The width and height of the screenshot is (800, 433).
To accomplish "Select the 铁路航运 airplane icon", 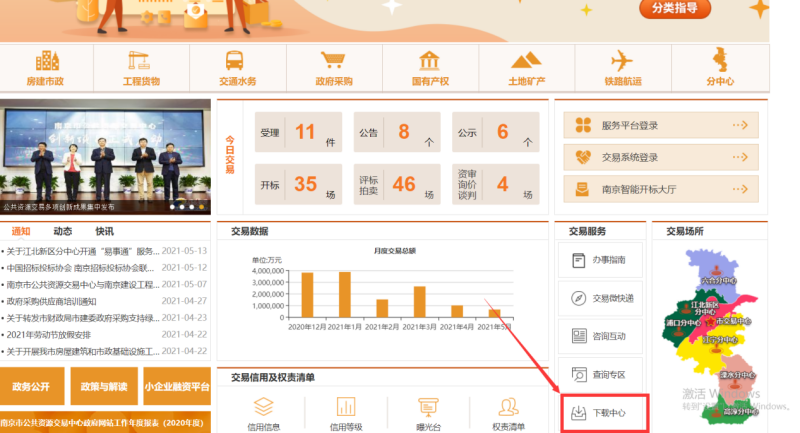I will point(622,60).
